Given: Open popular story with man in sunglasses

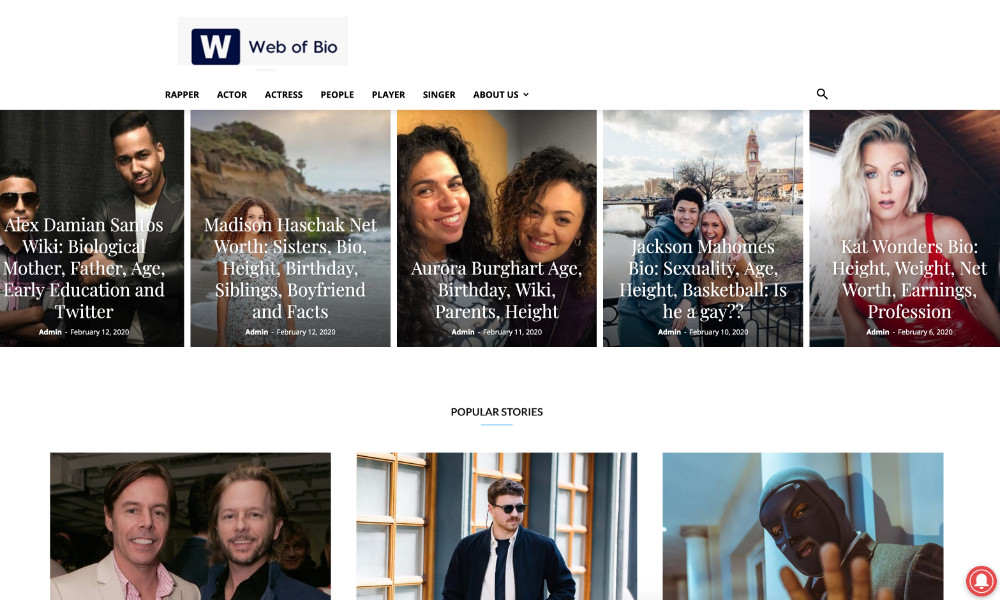Looking at the screenshot, I should (497, 526).
